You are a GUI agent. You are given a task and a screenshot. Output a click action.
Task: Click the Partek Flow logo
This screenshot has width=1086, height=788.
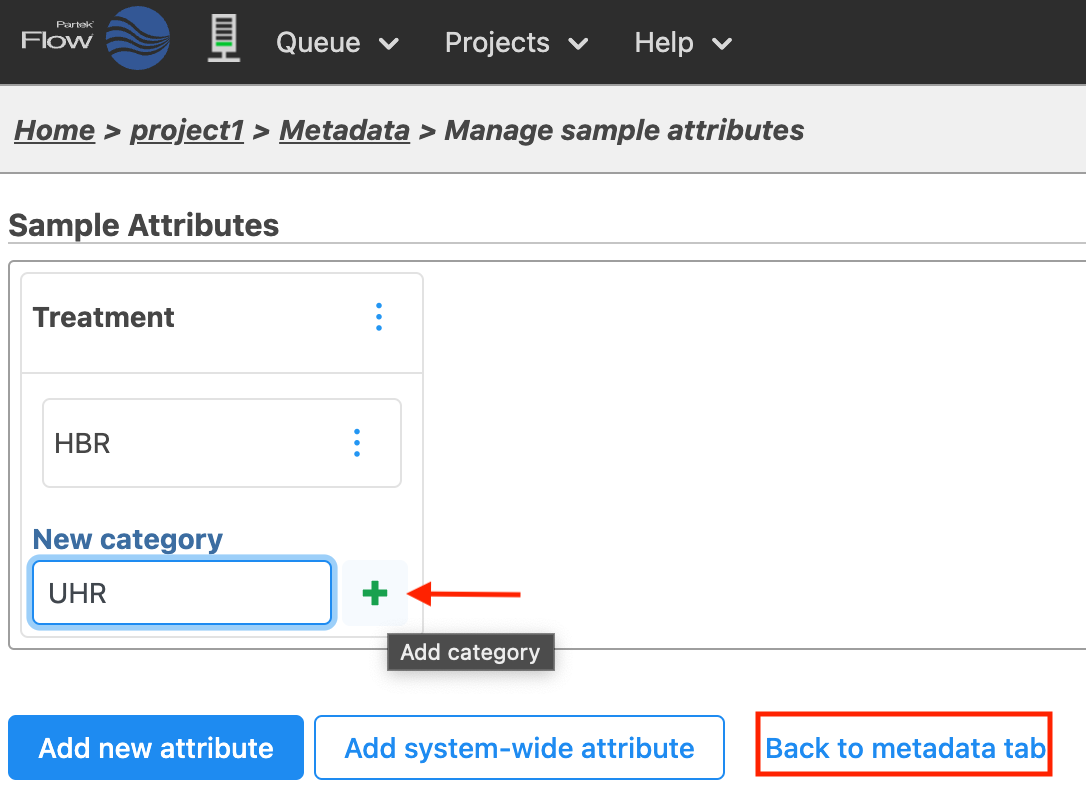click(95, 40)
